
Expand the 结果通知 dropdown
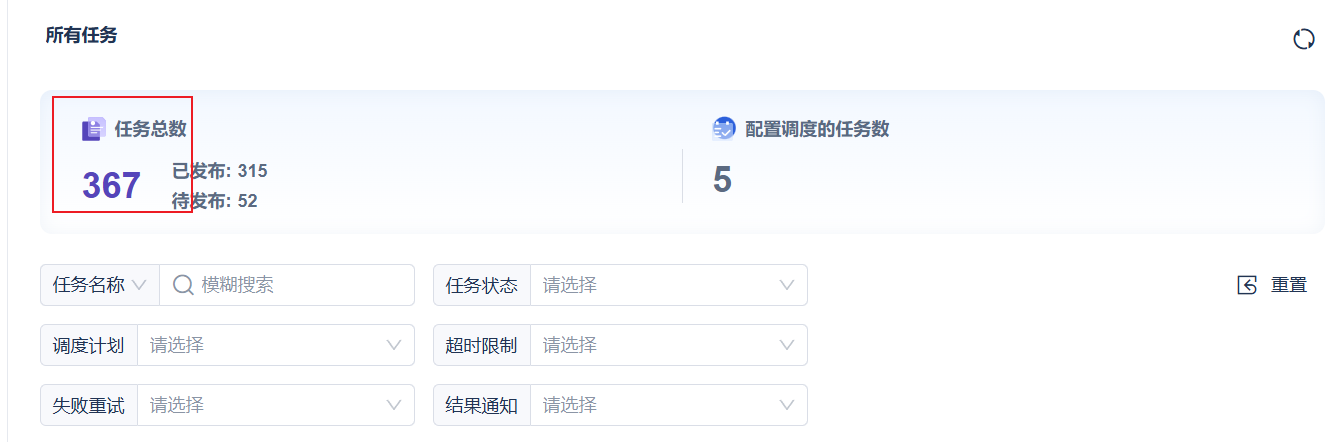tap(669, 405)
